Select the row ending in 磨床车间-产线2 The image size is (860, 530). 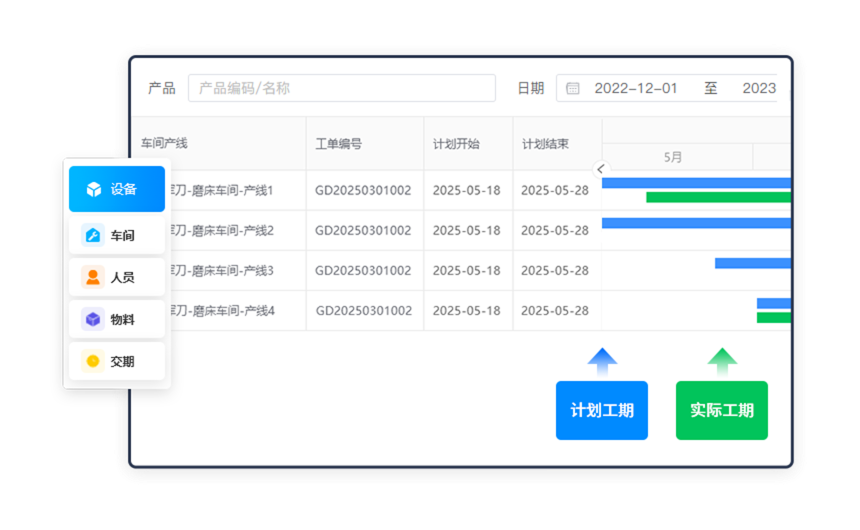pos(461,230)
